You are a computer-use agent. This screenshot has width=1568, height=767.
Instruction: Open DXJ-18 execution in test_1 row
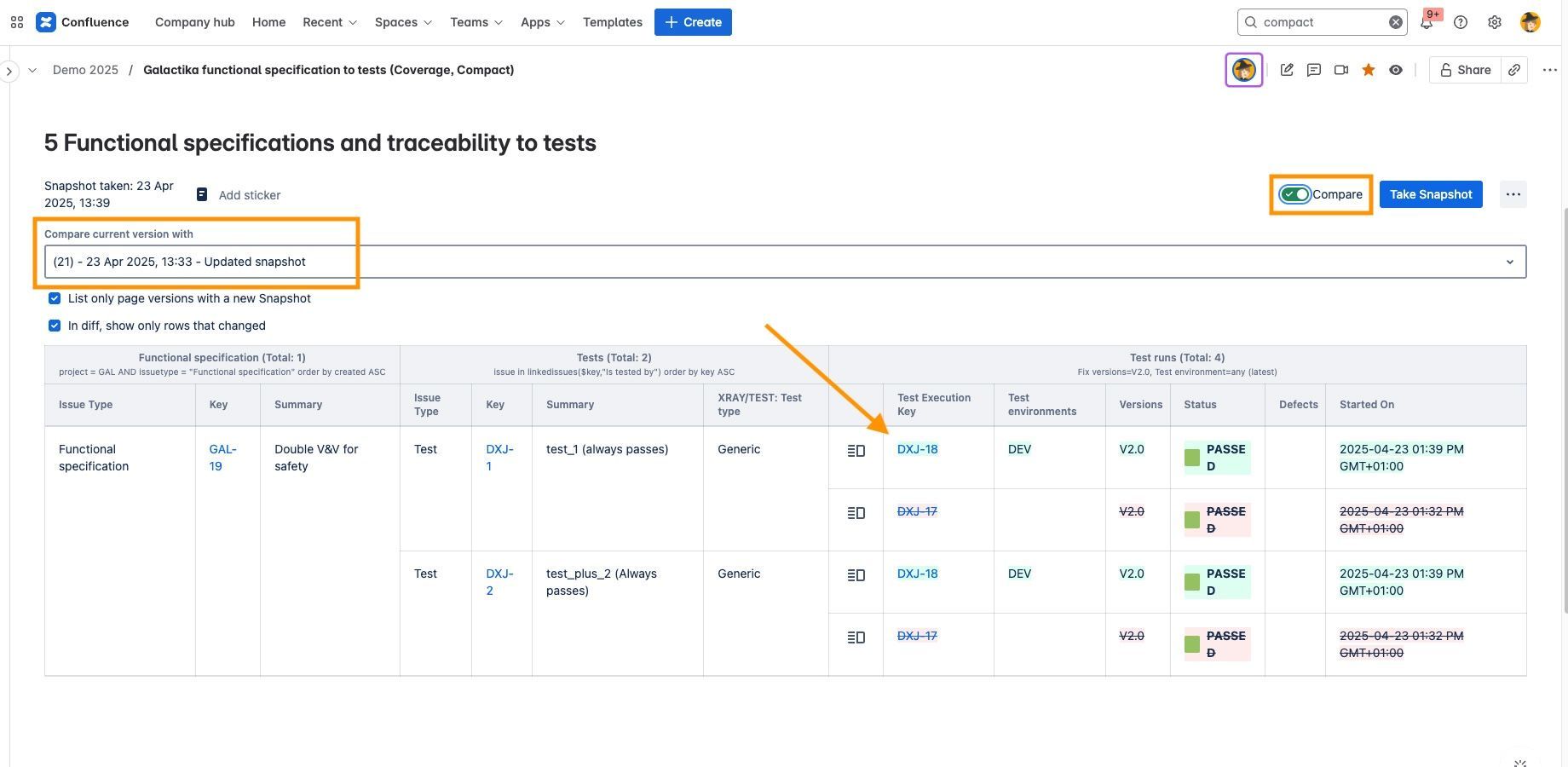[917, 449]
